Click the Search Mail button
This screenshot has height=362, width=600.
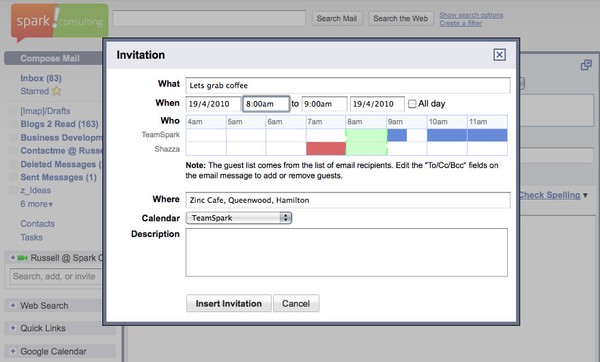tap(337, 18)
